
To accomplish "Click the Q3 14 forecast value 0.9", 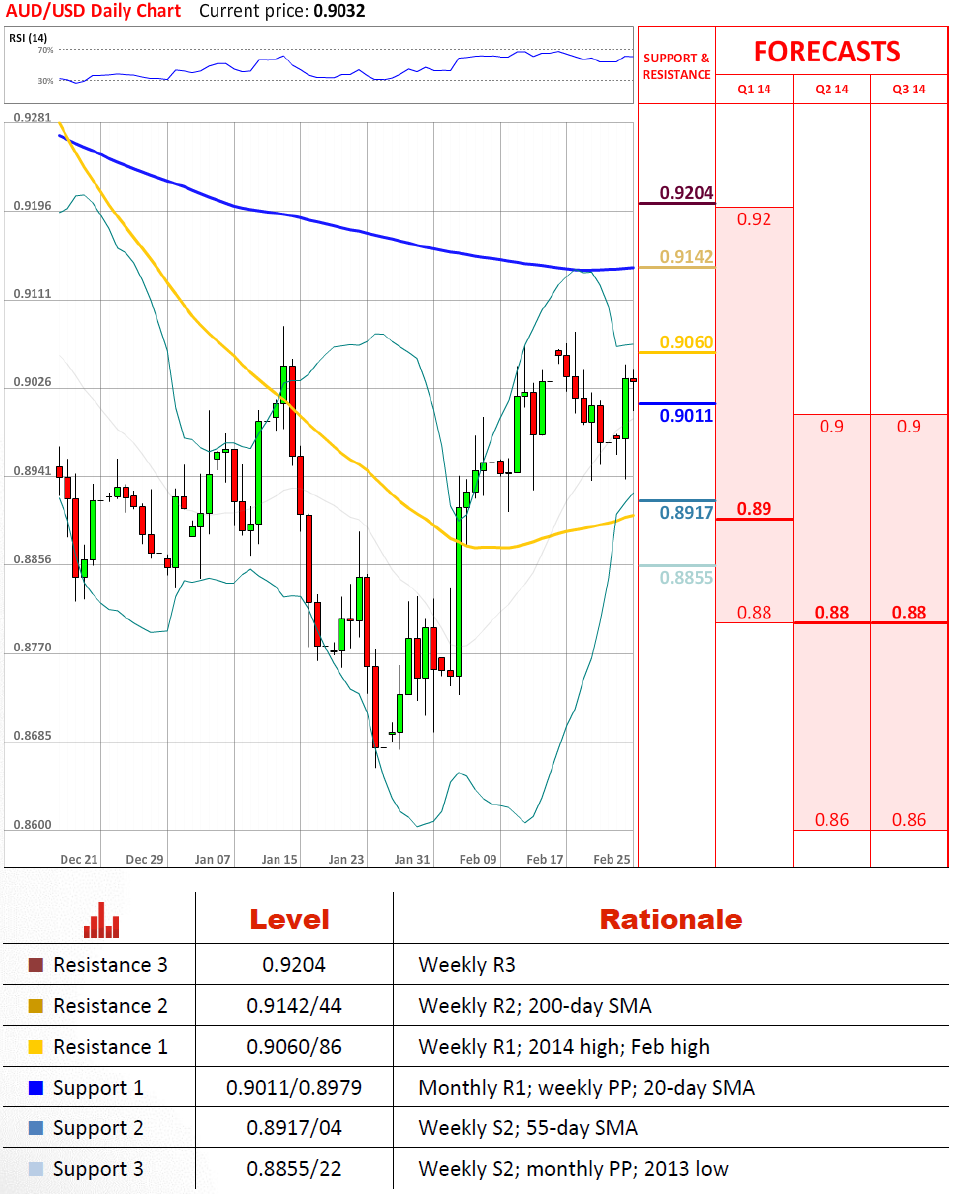I will (909, 426).
